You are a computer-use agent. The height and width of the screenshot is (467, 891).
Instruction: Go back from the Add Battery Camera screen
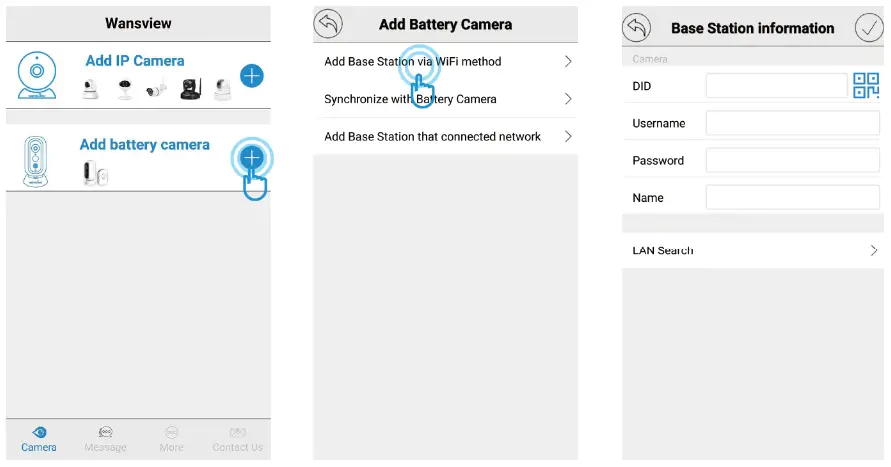[328, 24]
